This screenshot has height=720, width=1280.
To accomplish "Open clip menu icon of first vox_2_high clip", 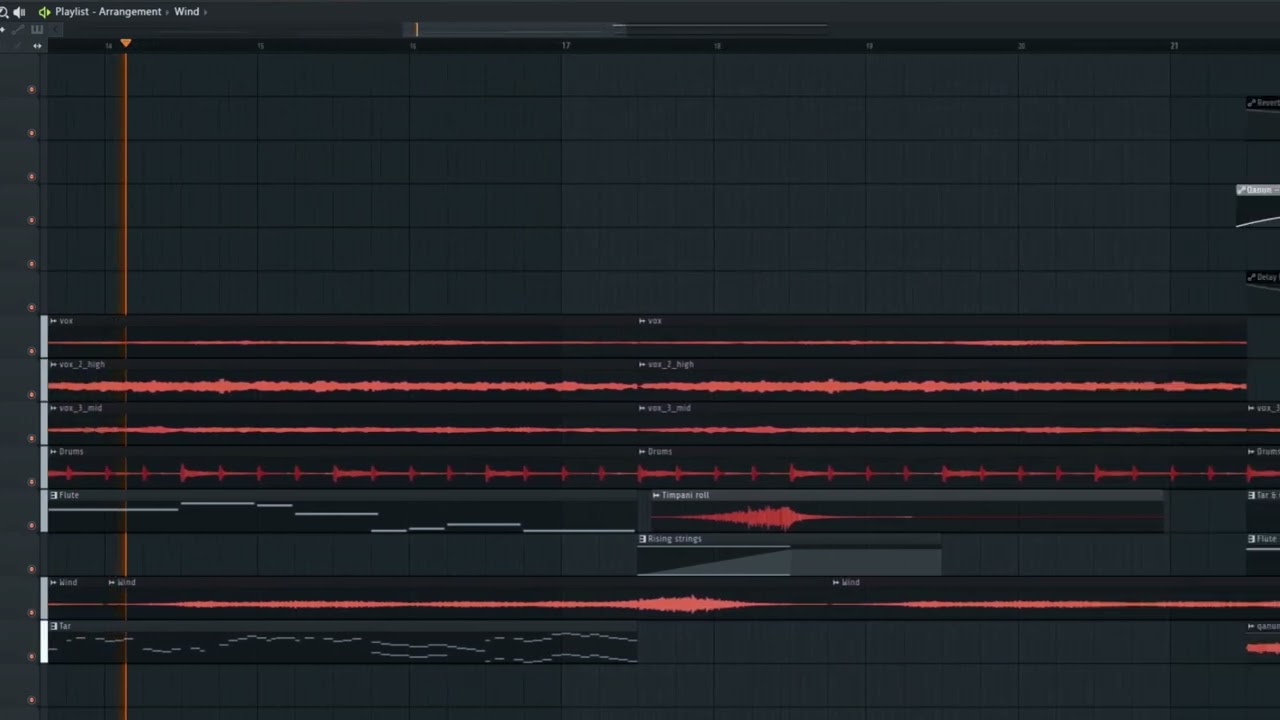I will coord(54,364).
